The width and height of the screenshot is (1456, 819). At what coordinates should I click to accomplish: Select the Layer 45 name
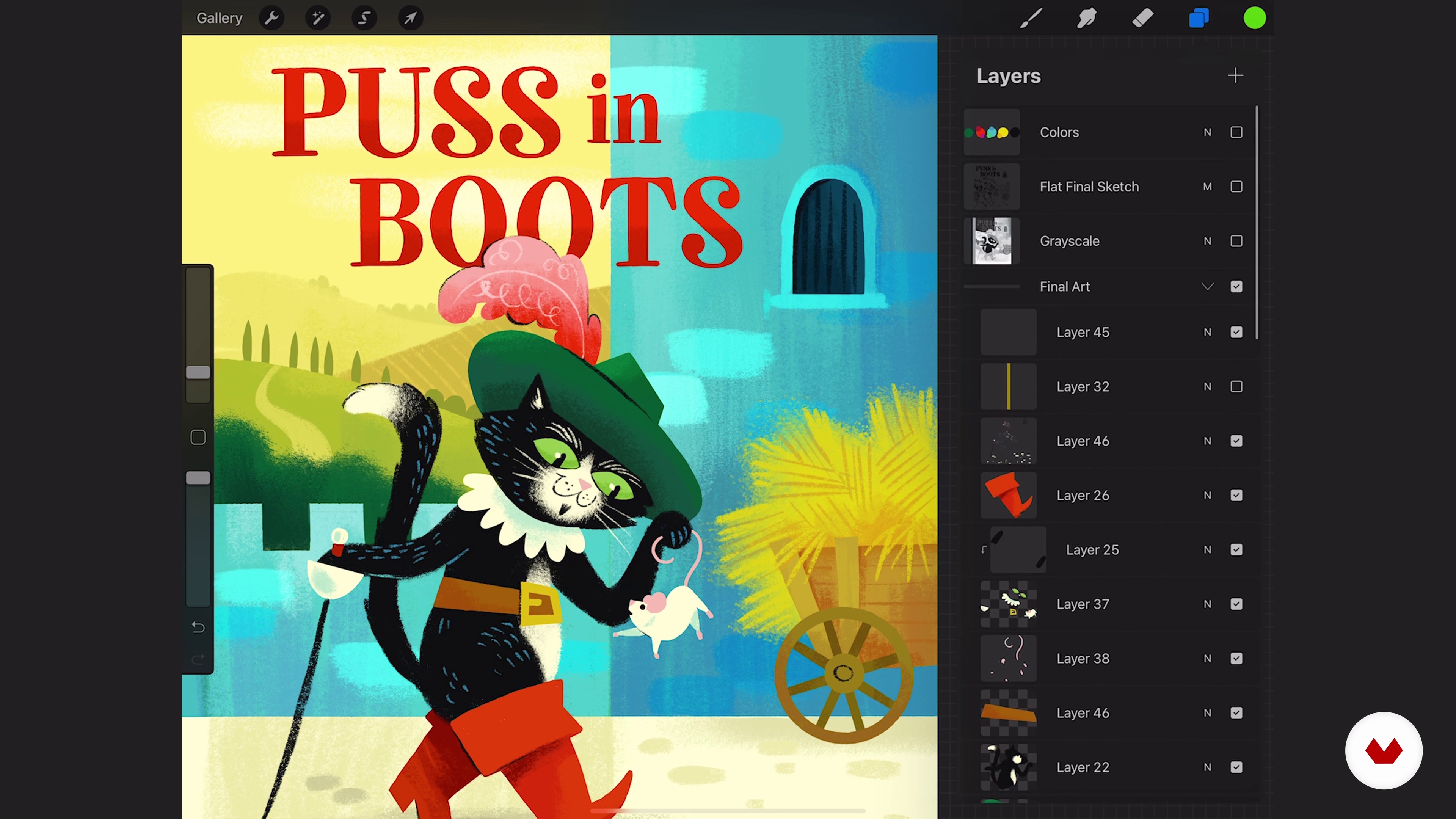[x=1083, y=333]
